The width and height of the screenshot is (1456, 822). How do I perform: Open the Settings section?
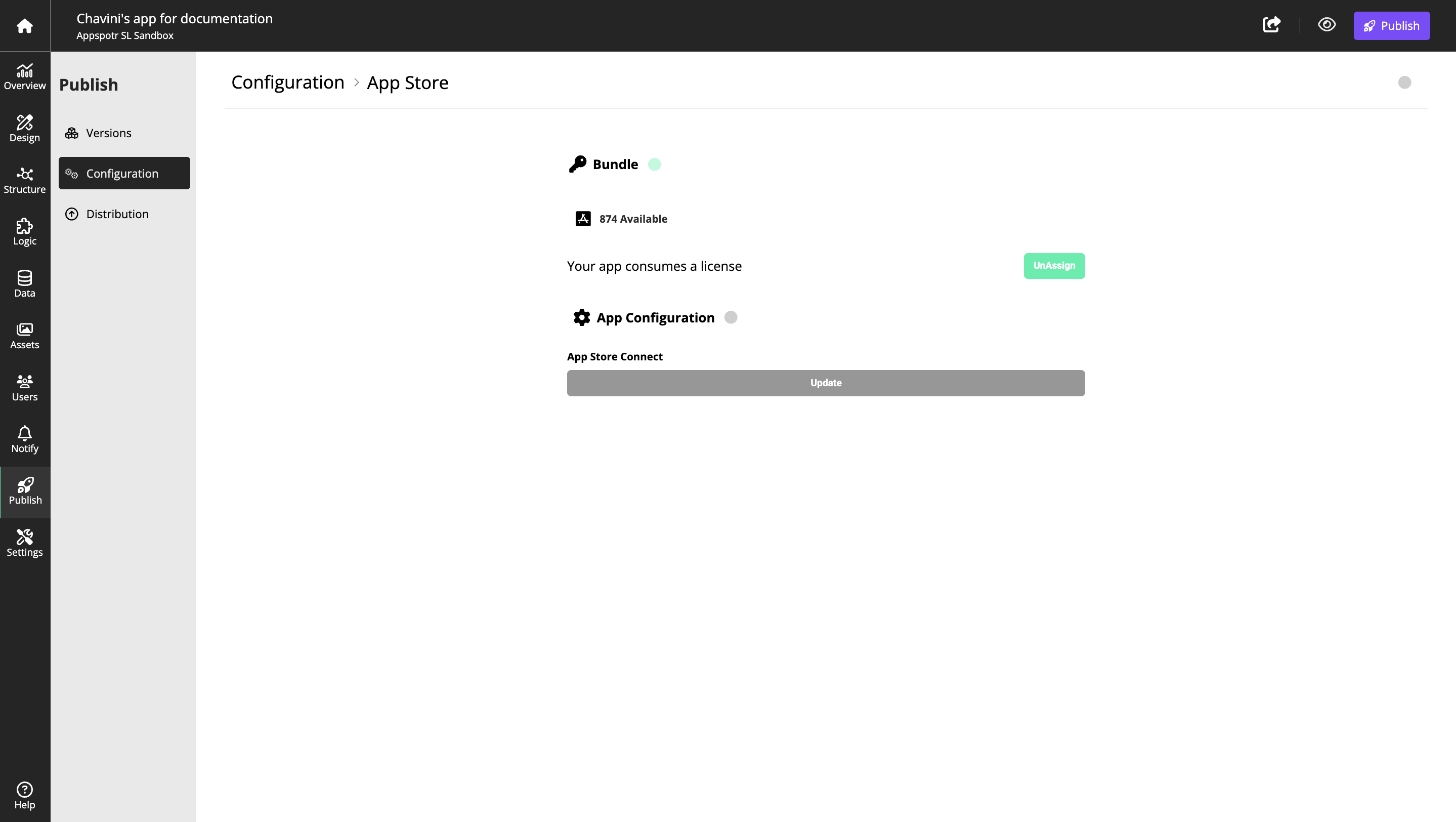point(24,543)
